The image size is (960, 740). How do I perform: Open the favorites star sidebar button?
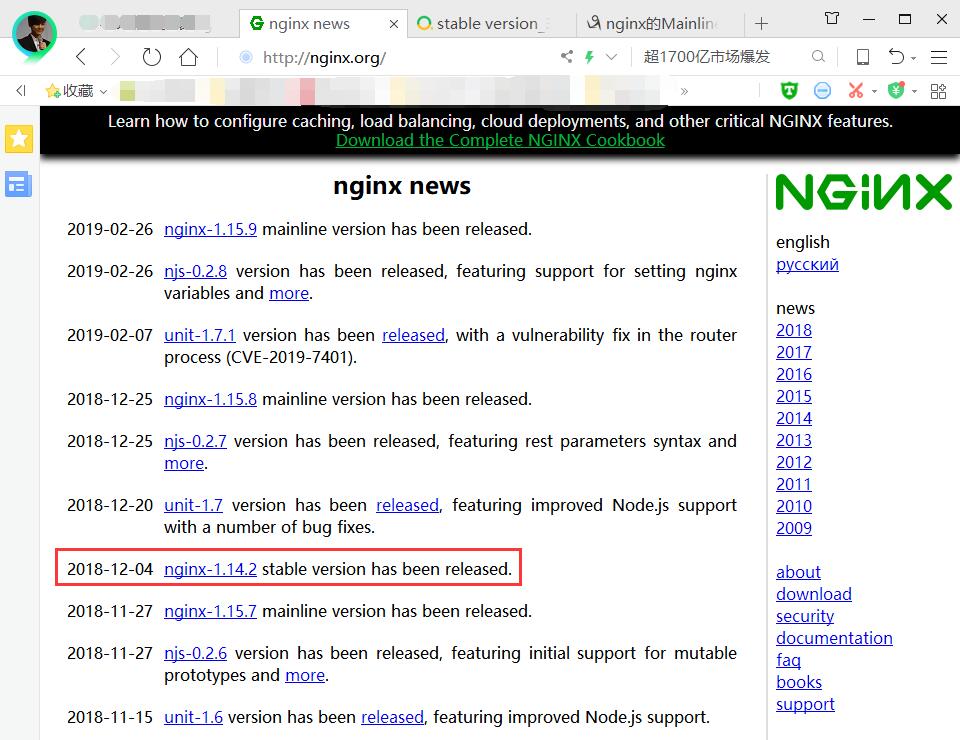click(19, 139)
